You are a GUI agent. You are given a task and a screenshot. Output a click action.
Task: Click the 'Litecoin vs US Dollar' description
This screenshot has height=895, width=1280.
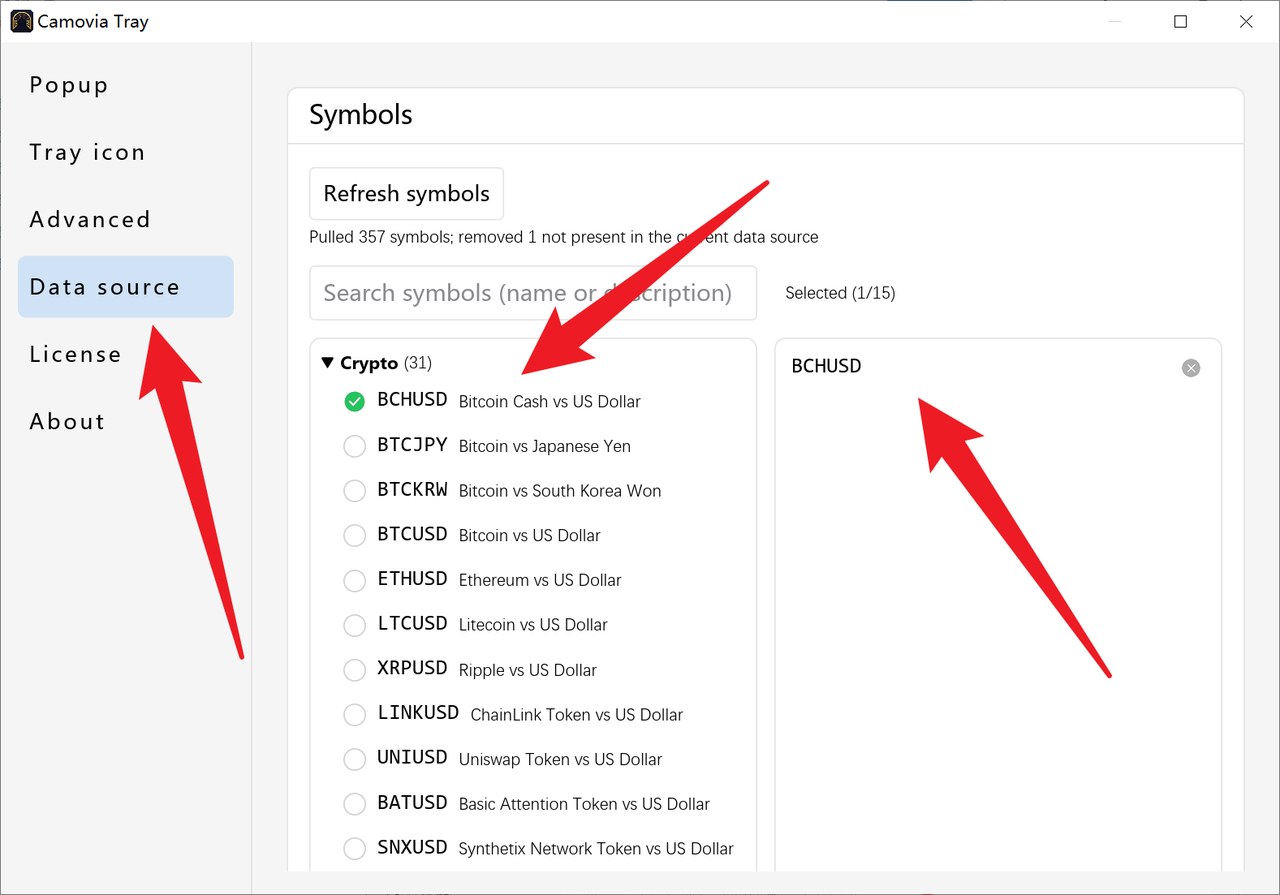pyautogui.click(x=533, y=625)
